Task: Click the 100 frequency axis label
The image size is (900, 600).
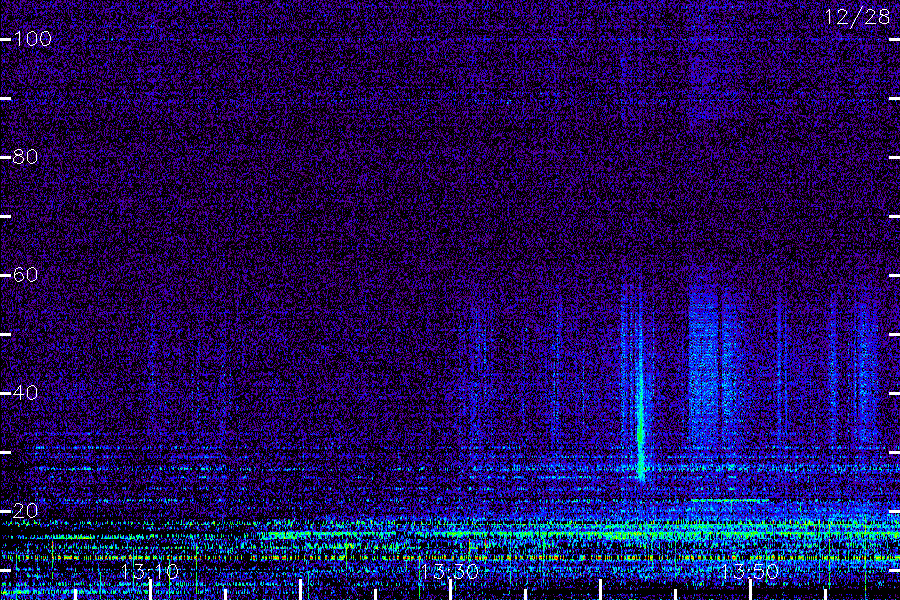Action: point(32,39)
